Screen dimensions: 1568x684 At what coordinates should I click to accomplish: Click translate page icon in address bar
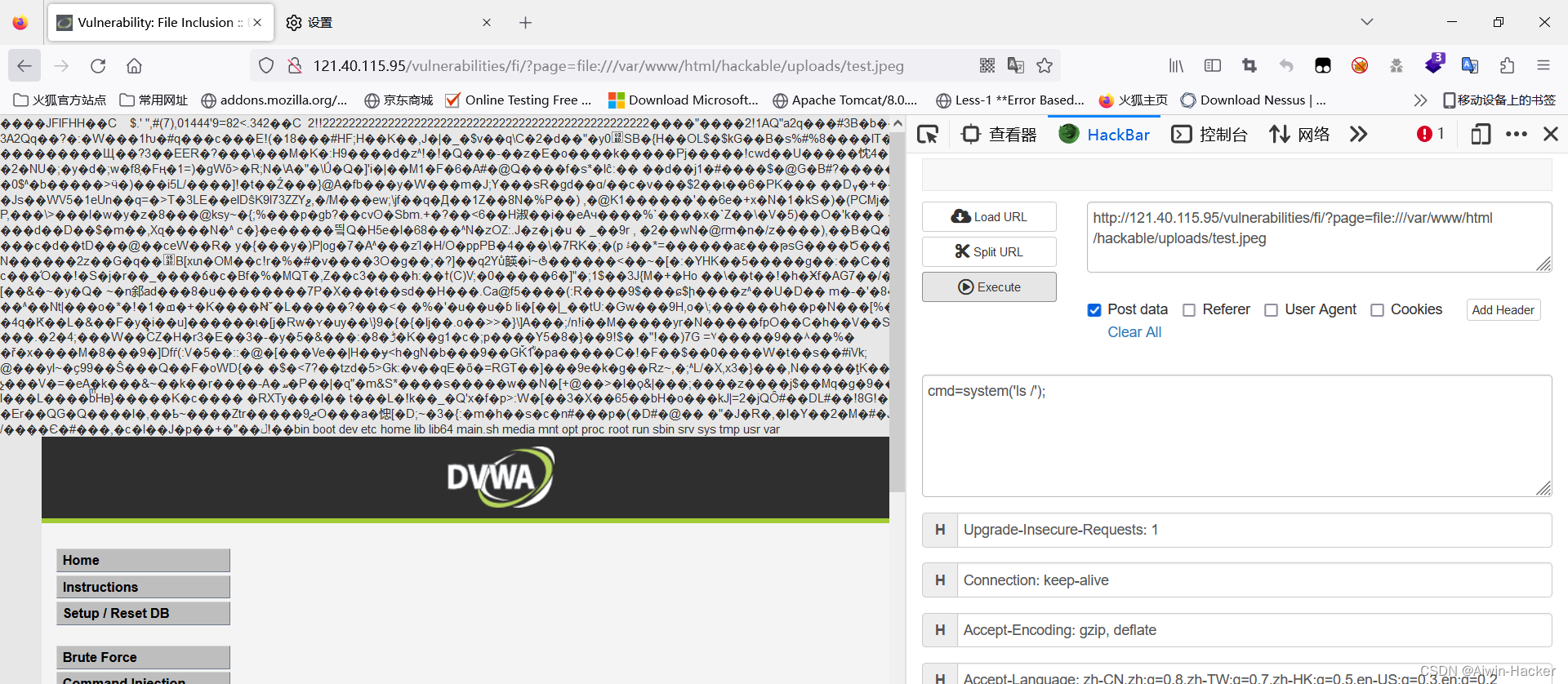(1016, 65)
